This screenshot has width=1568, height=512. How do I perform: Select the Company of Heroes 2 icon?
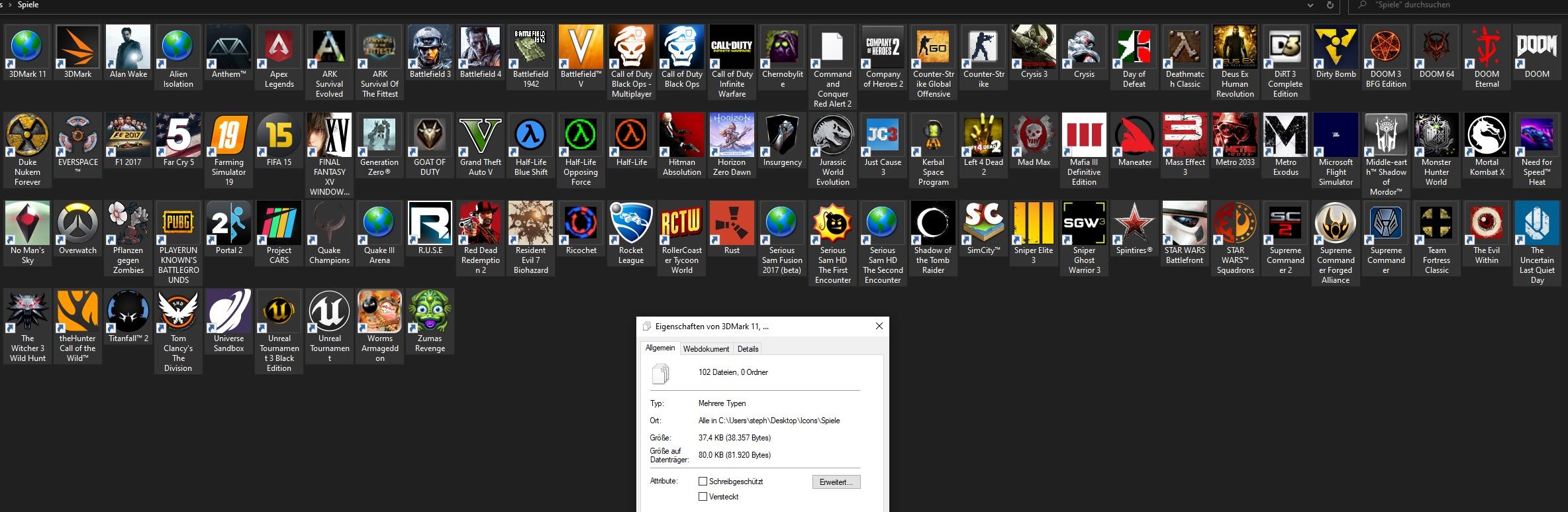pyautogui.click(x=883, y=58)
